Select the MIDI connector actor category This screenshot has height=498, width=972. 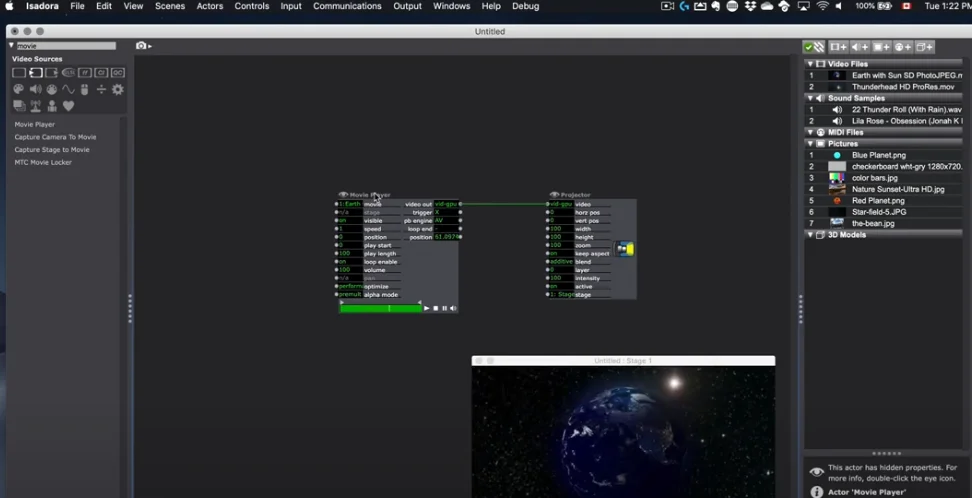[52, 89]
